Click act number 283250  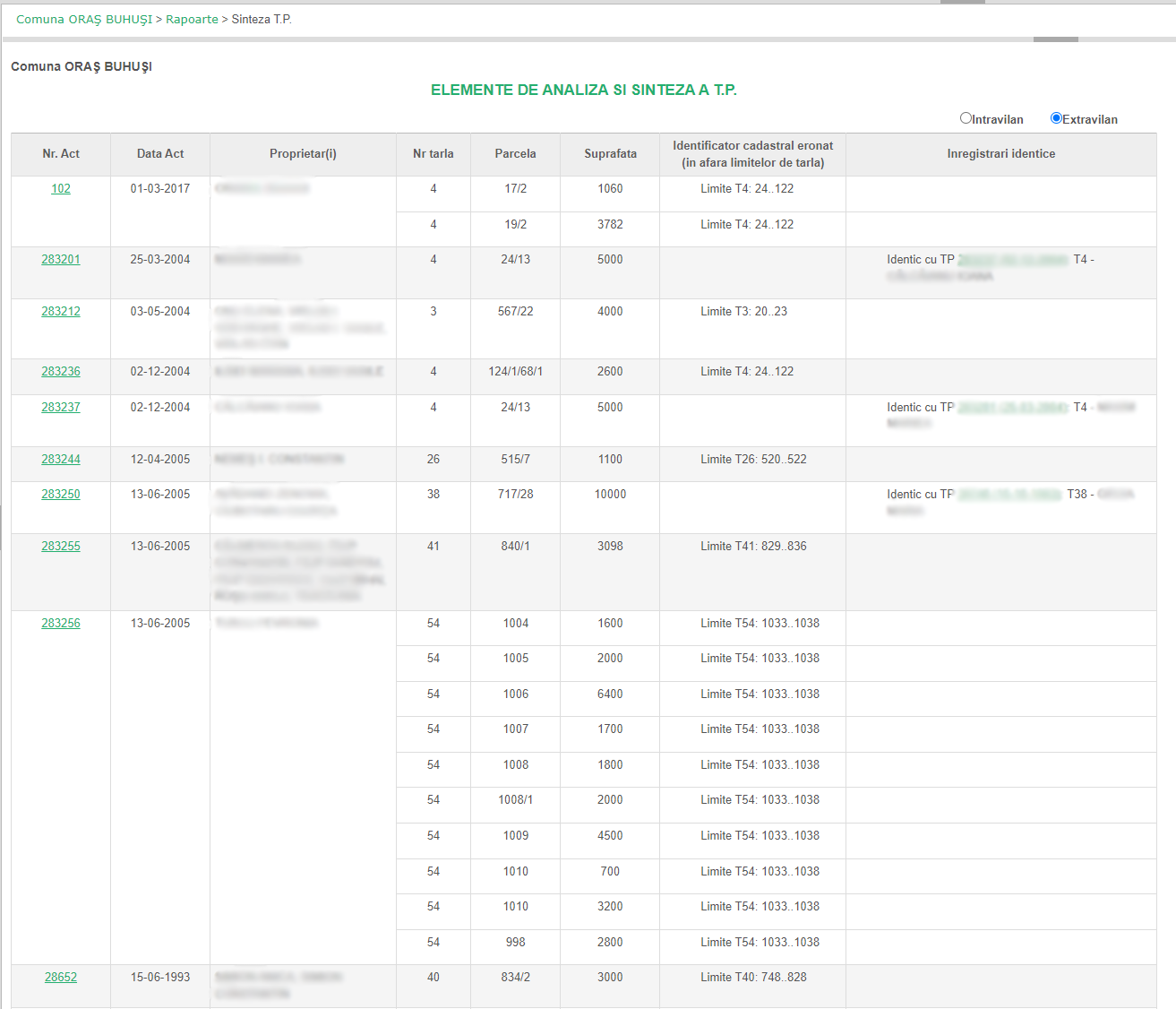point(61,495)
